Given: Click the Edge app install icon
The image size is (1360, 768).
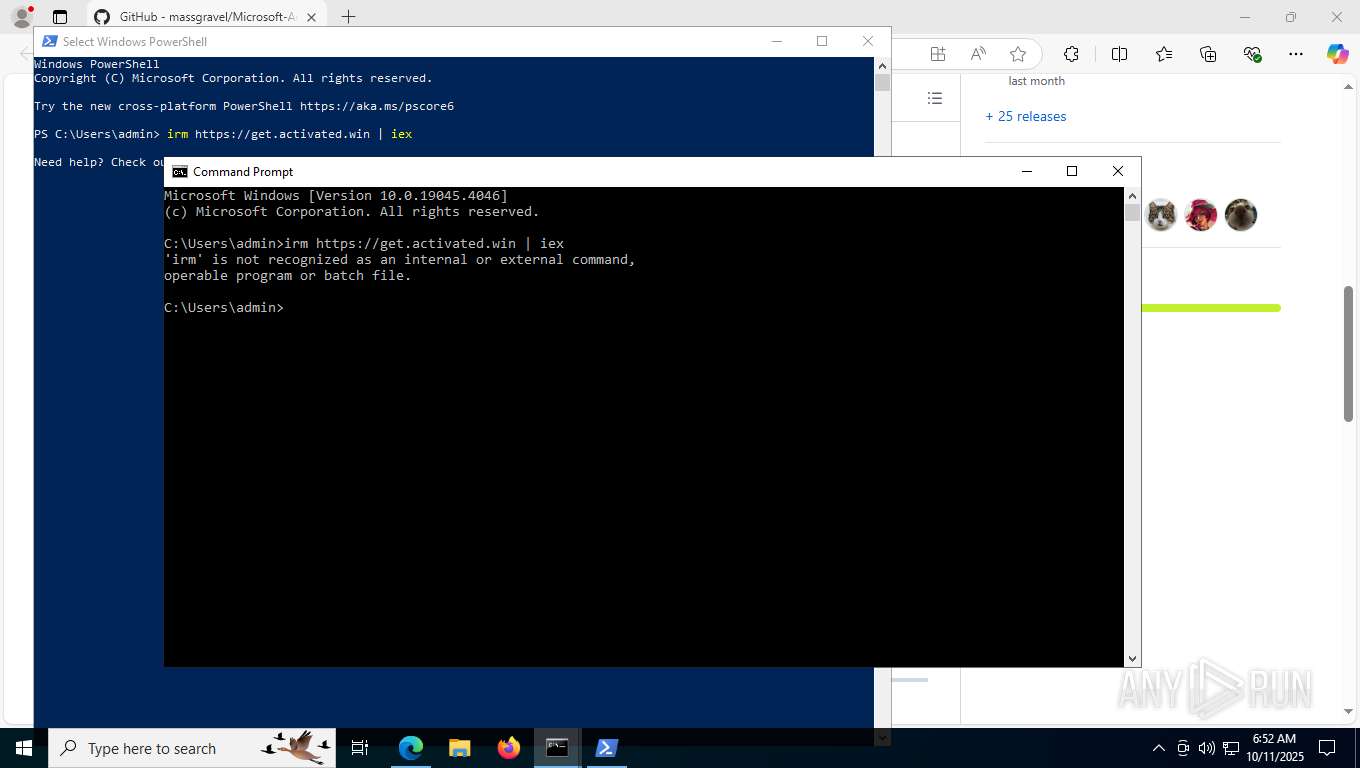Looking at the screenshot, I should (x=937, y=54).
